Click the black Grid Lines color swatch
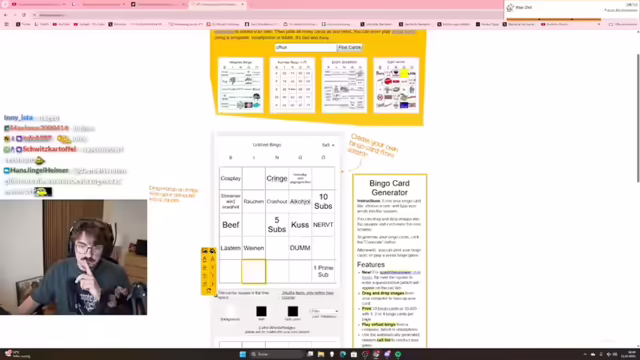Viewport: 640px width, 360px height. tap(293, 311)
